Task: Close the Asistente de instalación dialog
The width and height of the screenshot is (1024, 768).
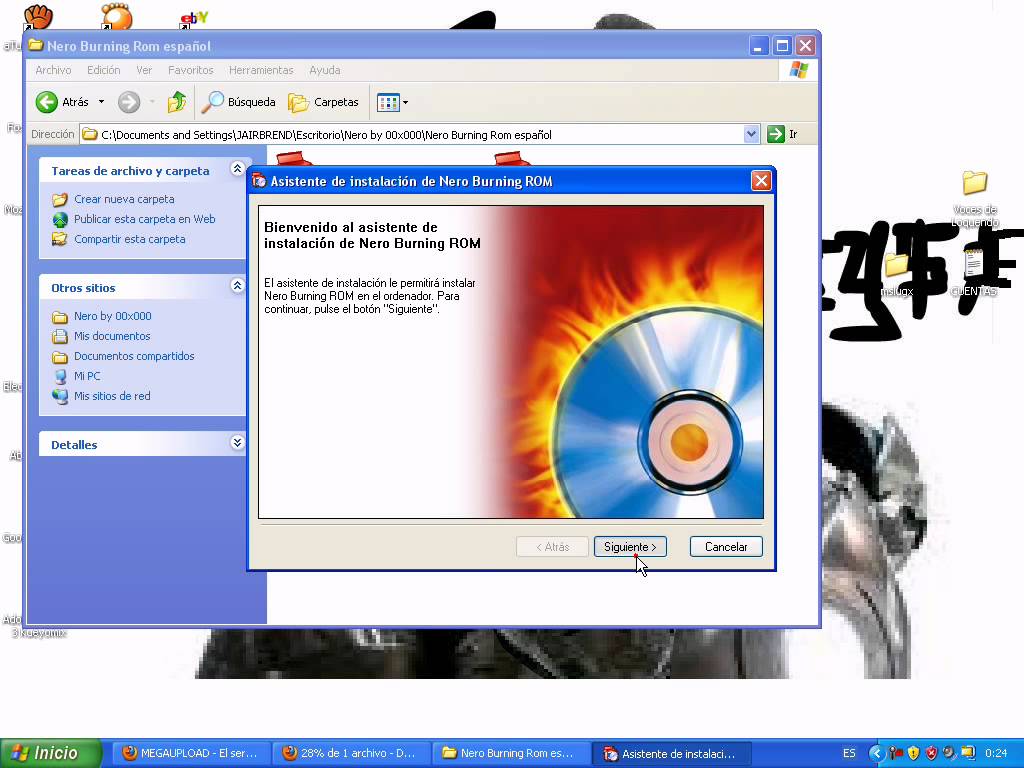Action: click(x=761, y=181)
